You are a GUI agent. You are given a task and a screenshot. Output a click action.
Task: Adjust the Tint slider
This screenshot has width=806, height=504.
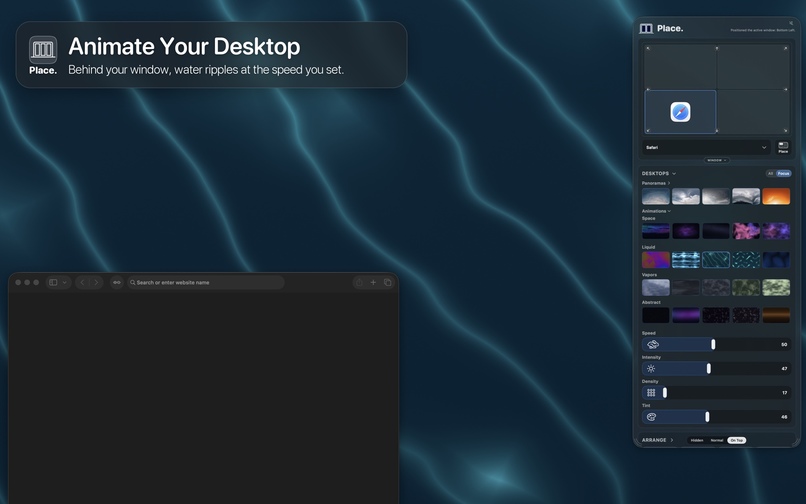coord(716,417)
